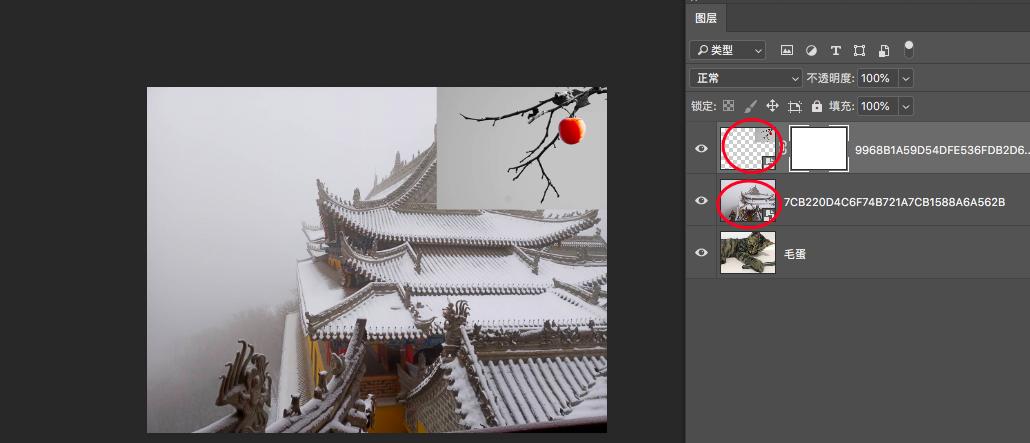Viewport: 1030px width, 443px height.
Task: Select layer name 毛蛋
Action: point(795,254)
